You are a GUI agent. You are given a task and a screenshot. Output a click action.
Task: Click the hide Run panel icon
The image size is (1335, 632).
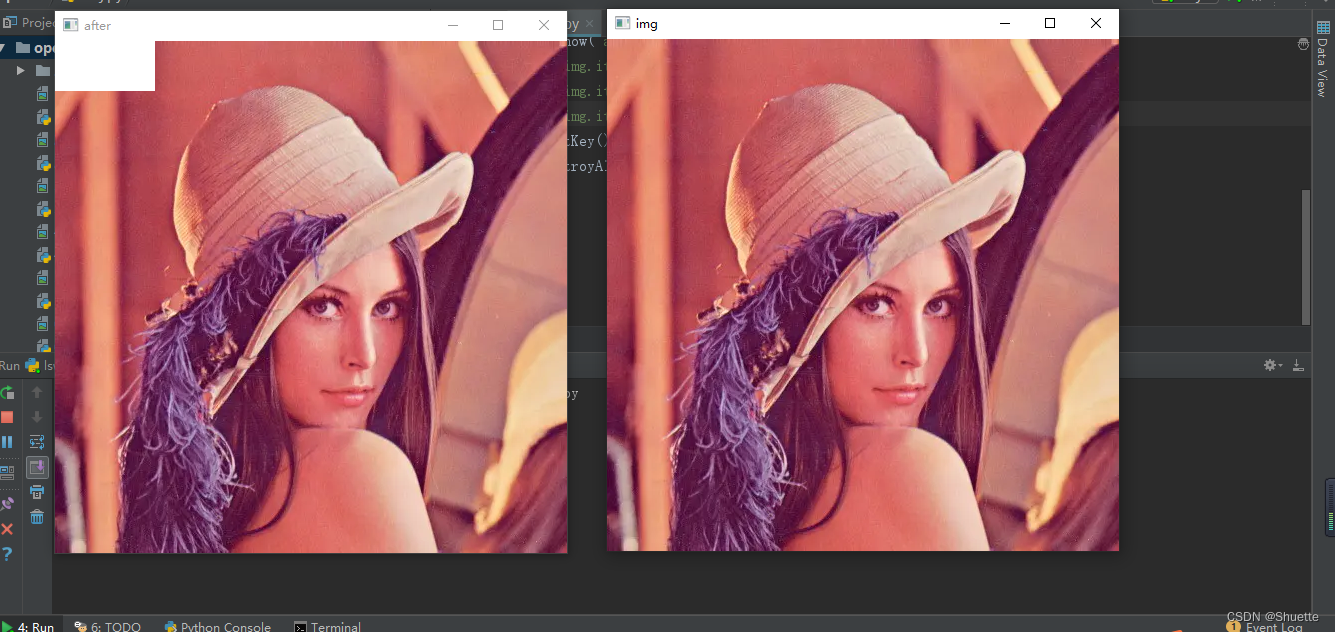click(x=1298, y=366)
